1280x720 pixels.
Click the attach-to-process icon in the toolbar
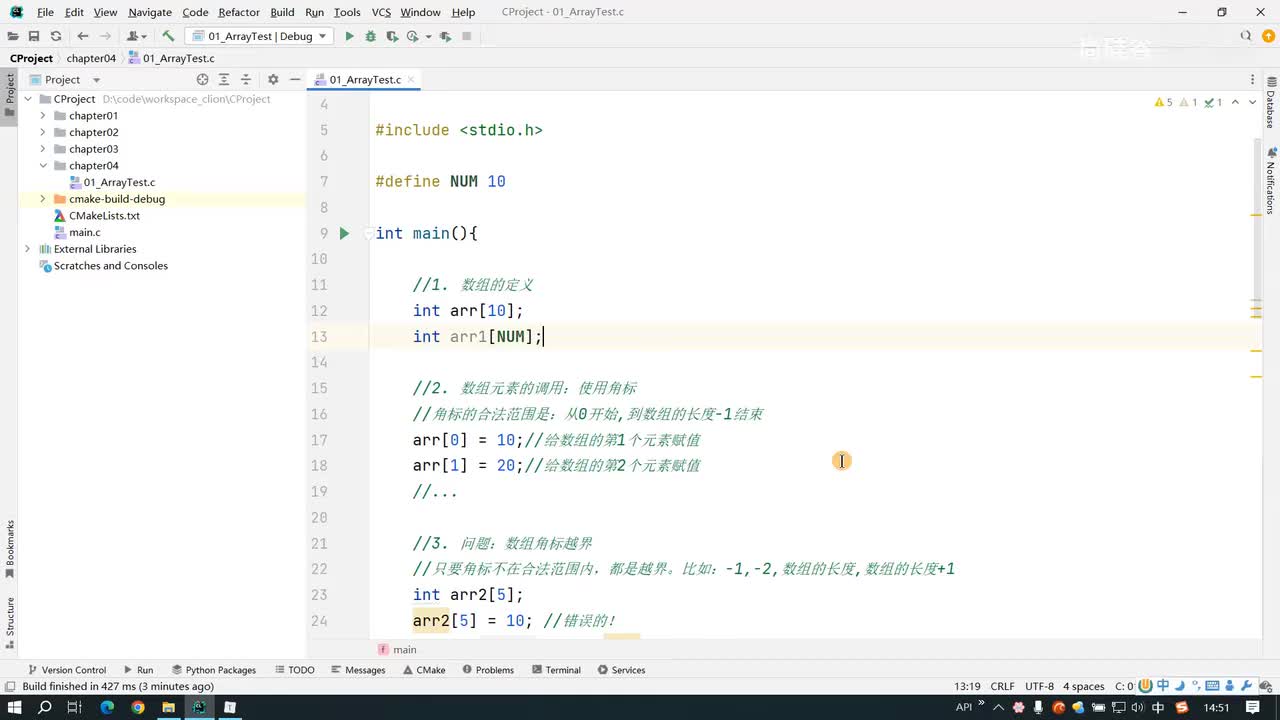444,36
